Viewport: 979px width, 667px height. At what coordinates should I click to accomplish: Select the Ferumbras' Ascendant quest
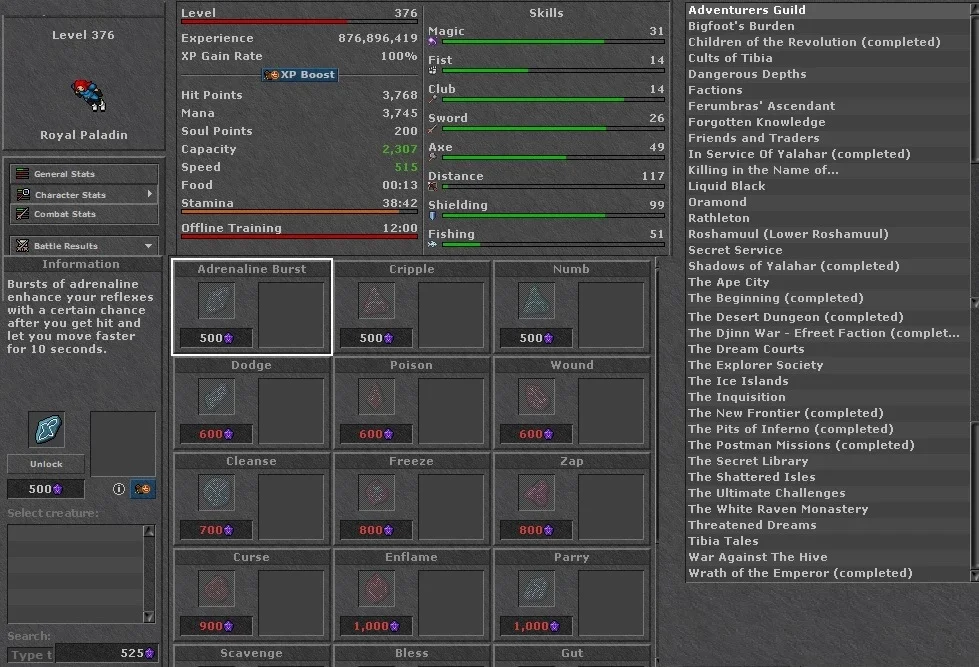(828, 106)
